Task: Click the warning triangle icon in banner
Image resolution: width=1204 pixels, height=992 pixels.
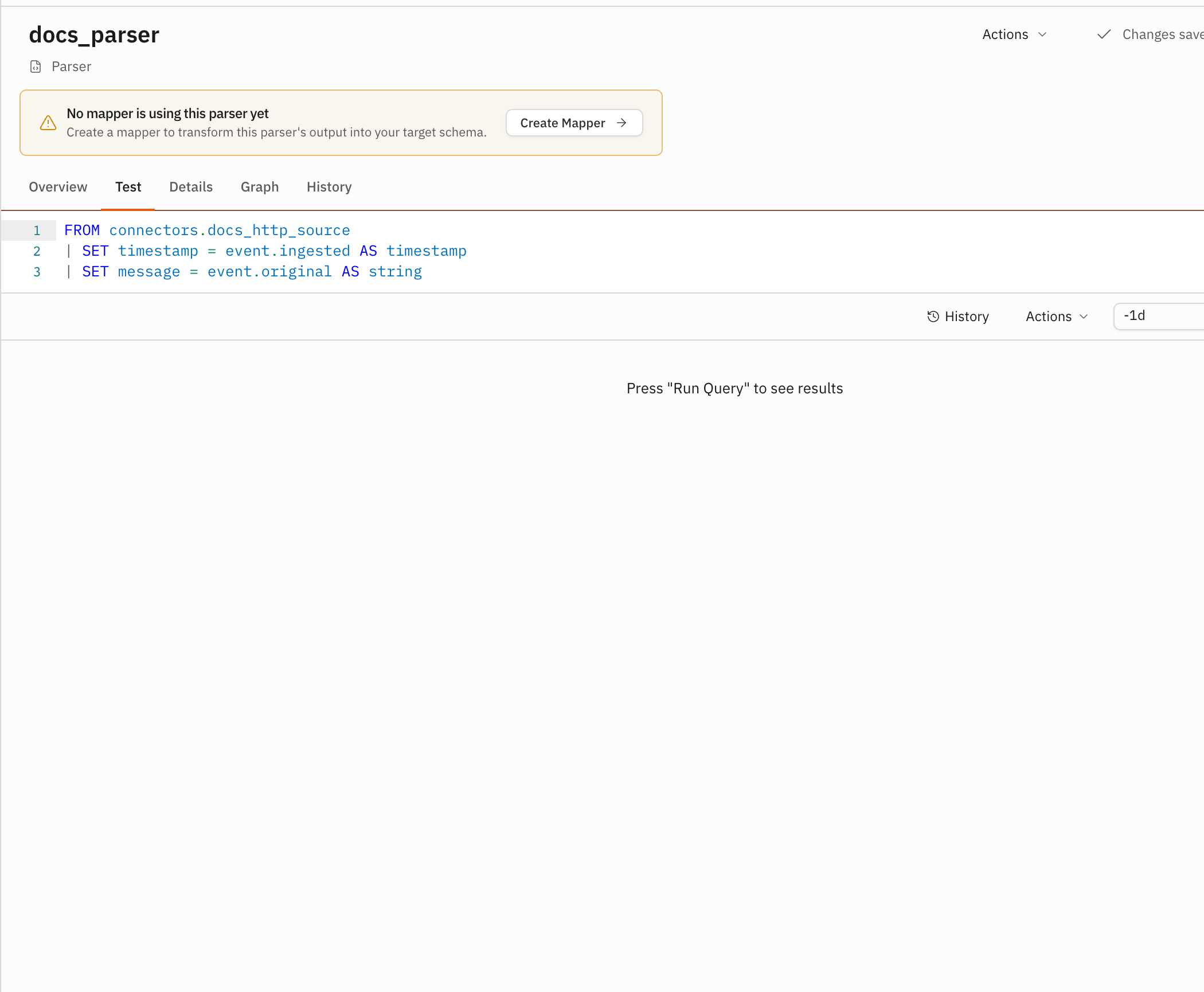Action: point(48,123)
